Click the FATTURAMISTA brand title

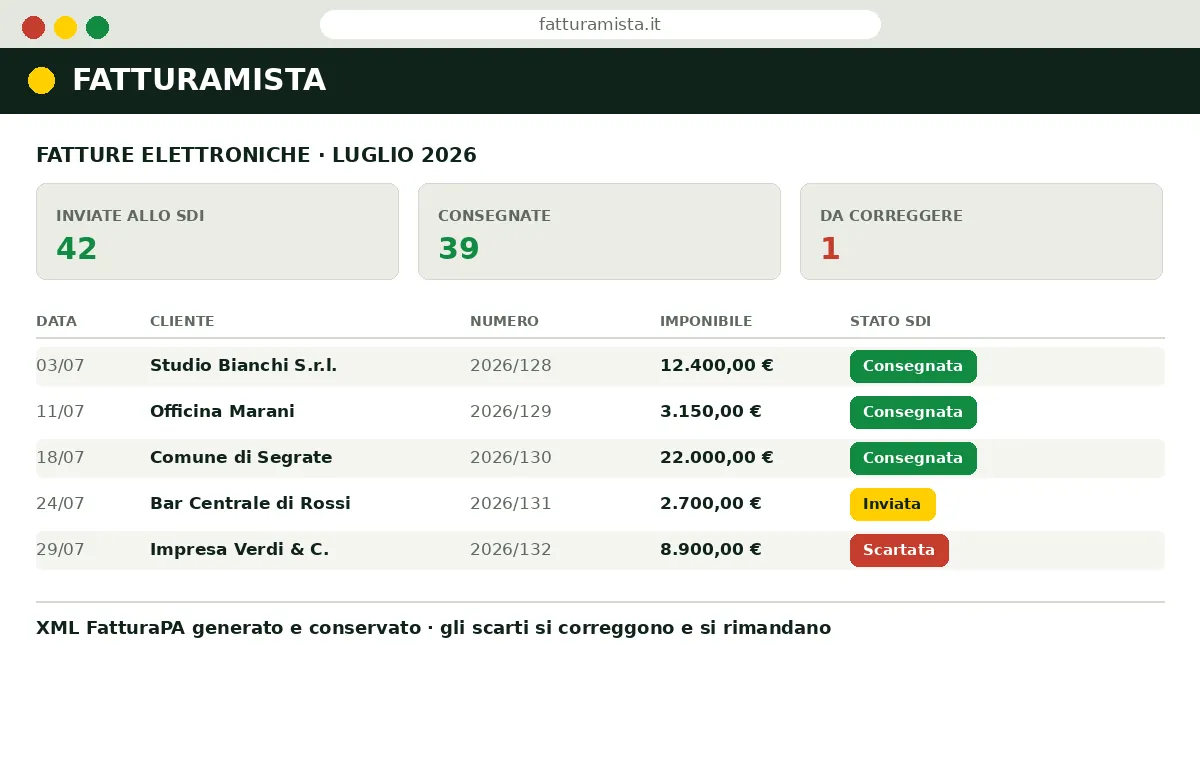[199, 80]
